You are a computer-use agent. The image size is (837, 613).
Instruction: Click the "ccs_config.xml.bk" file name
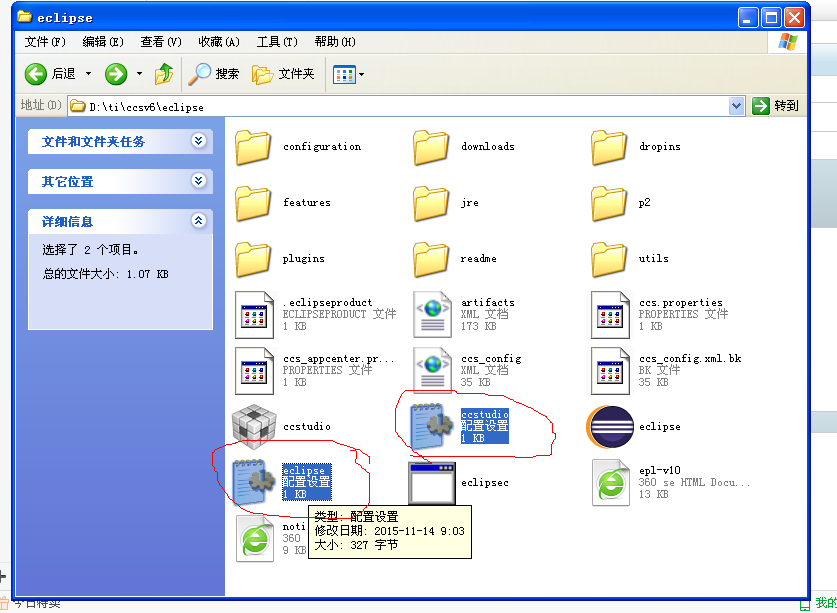coord(690,358)
